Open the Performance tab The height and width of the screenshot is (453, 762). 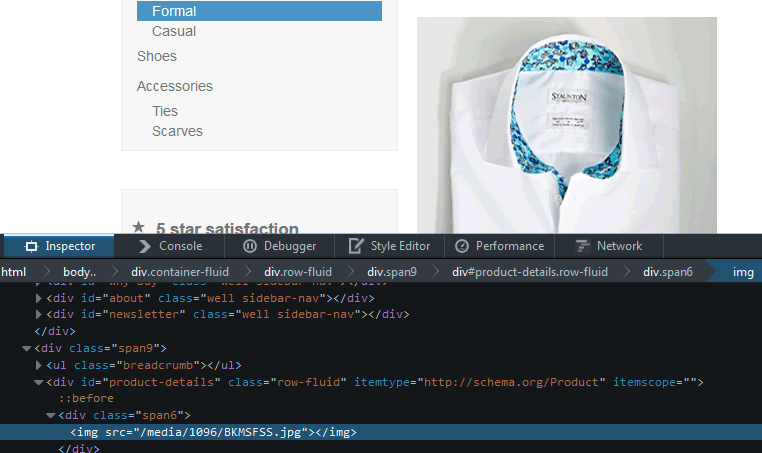[500, 246]
